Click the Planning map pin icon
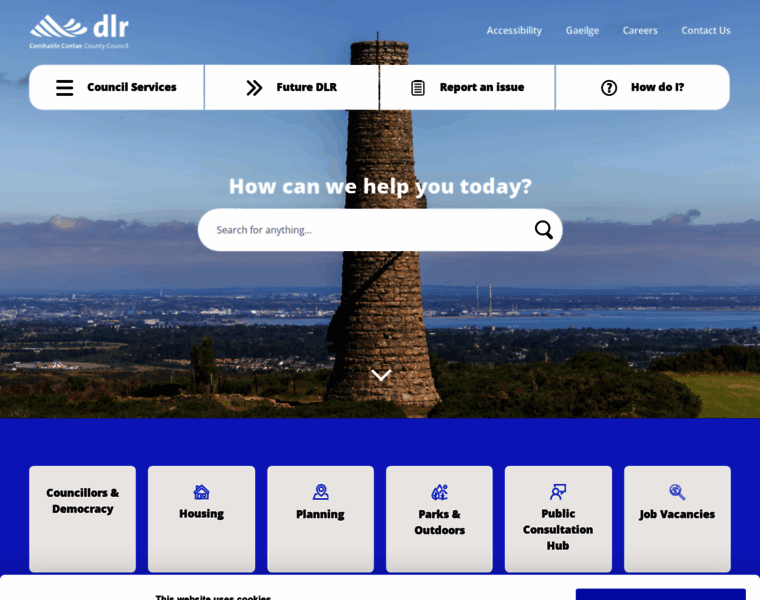The image size is (760, 600). tap(320, 492)
